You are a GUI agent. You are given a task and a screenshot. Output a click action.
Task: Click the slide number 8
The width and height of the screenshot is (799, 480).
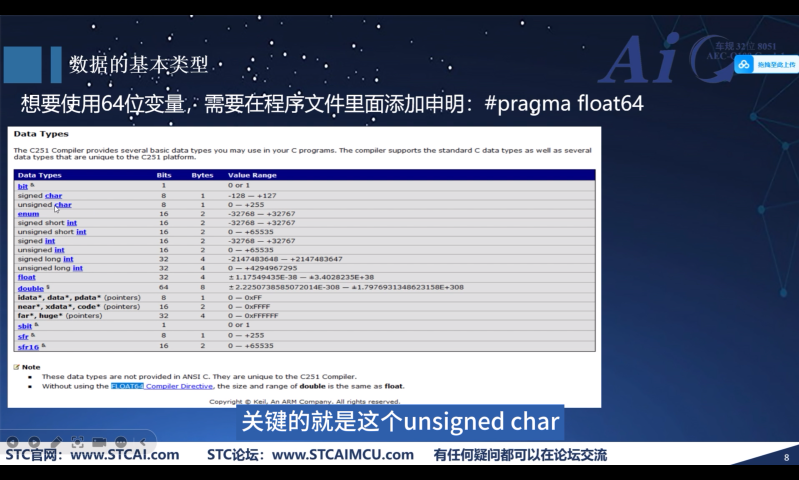point(786,458)
